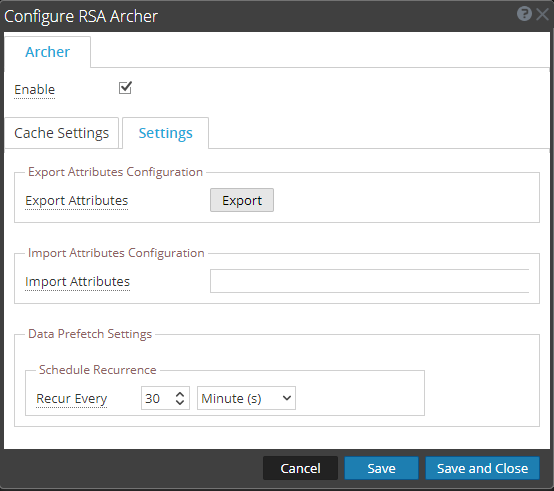Click the Export button

242,200
